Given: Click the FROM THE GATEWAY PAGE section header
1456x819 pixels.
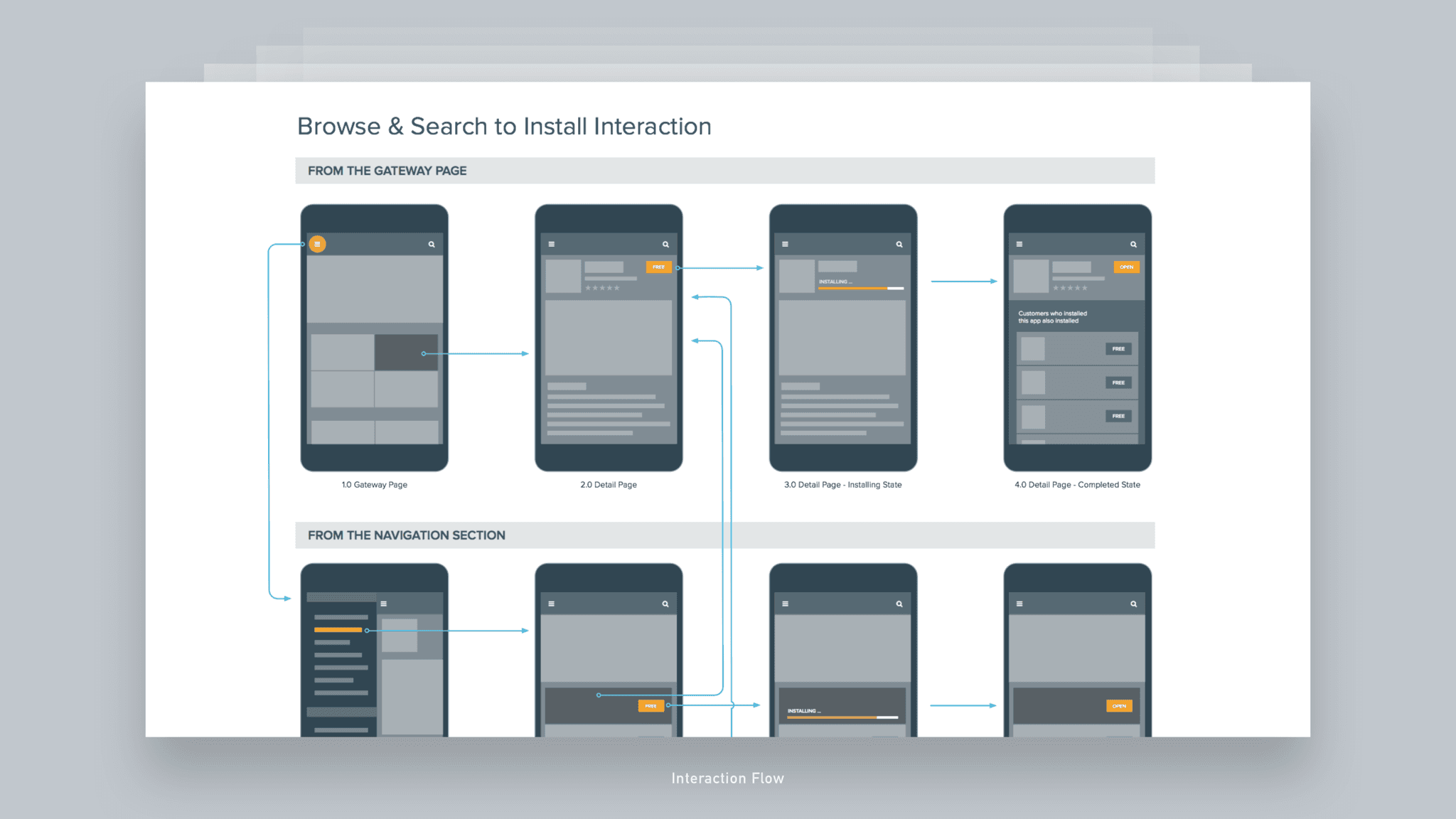Looking at the screenshot, I should pos(387,171).
